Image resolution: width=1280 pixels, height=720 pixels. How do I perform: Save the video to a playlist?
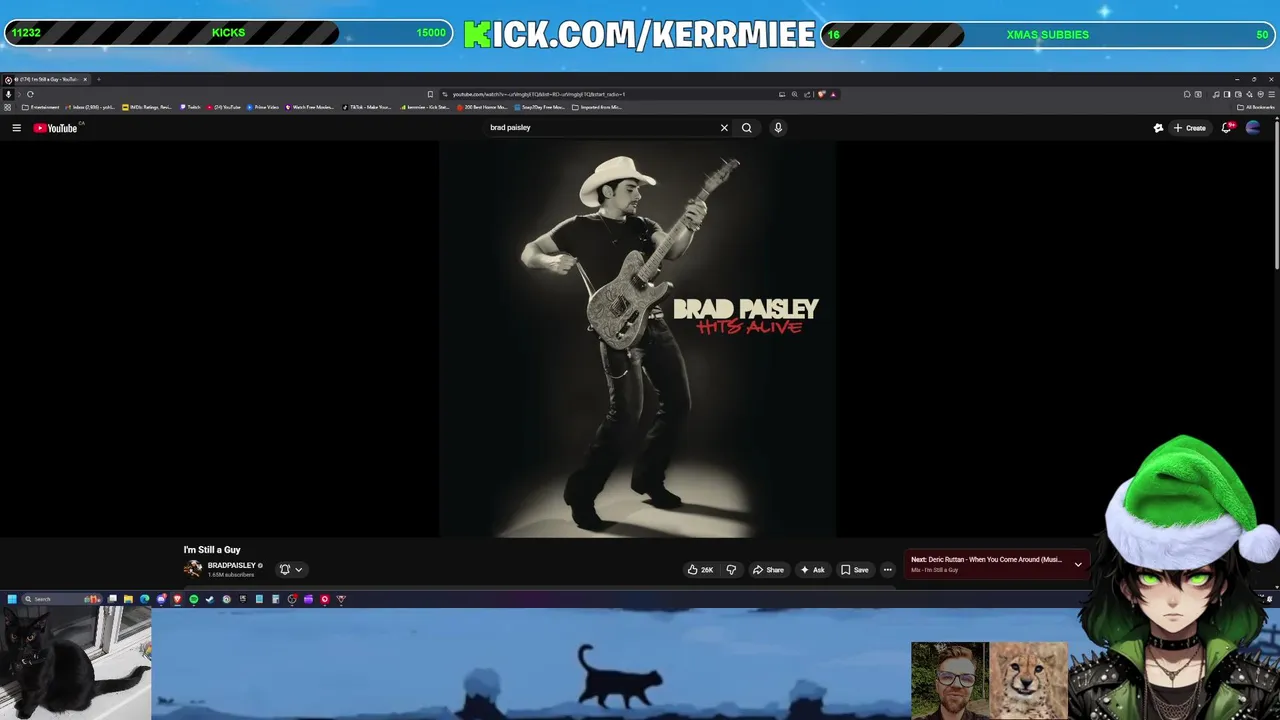855,570
